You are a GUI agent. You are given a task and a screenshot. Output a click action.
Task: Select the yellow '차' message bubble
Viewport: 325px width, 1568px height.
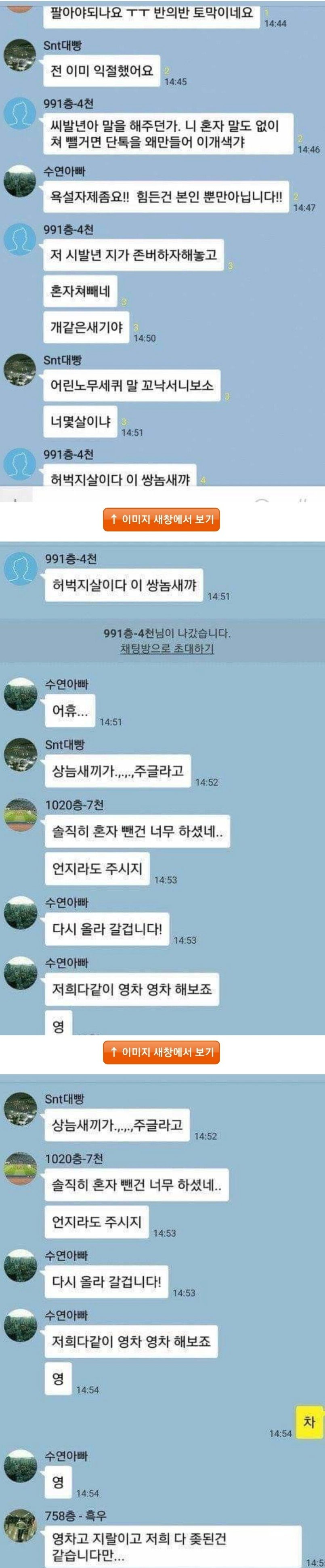click(x=309, y=1422)
